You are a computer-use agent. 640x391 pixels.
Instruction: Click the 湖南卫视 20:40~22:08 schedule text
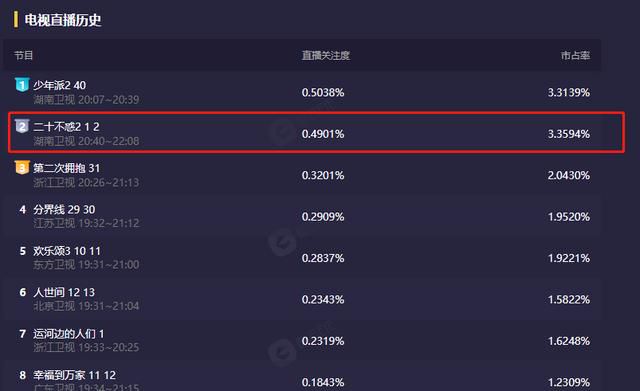pyautogui.click(x=86, y=141)
